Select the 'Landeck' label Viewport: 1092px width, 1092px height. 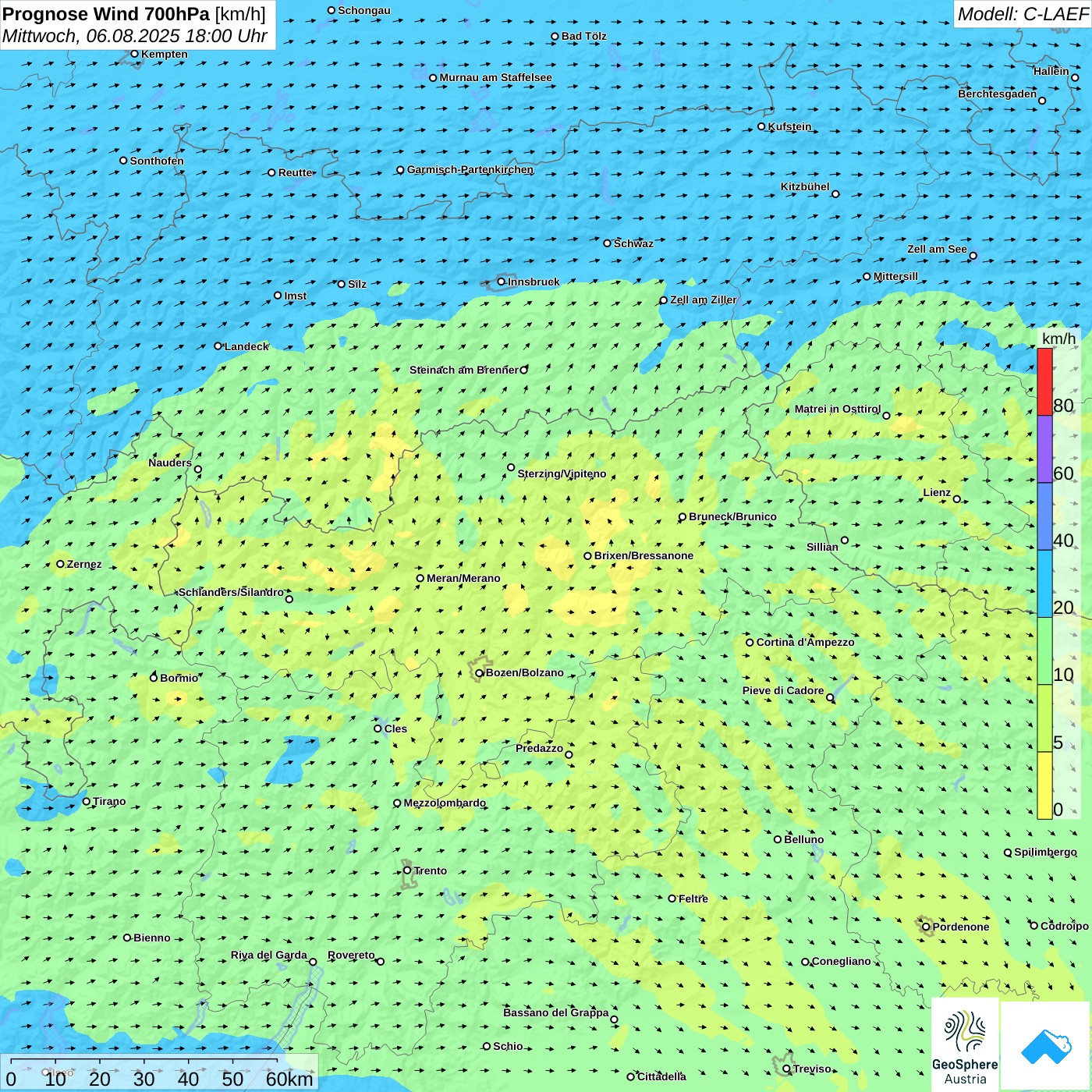tap(246, 346)
